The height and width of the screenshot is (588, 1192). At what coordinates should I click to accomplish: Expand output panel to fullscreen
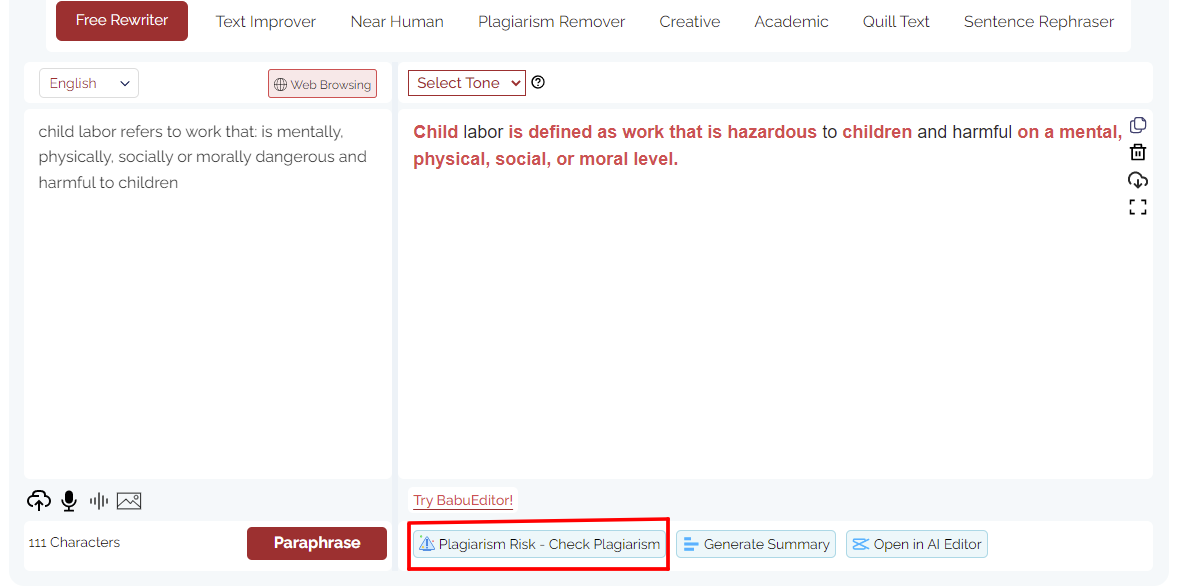point(1138,207)
